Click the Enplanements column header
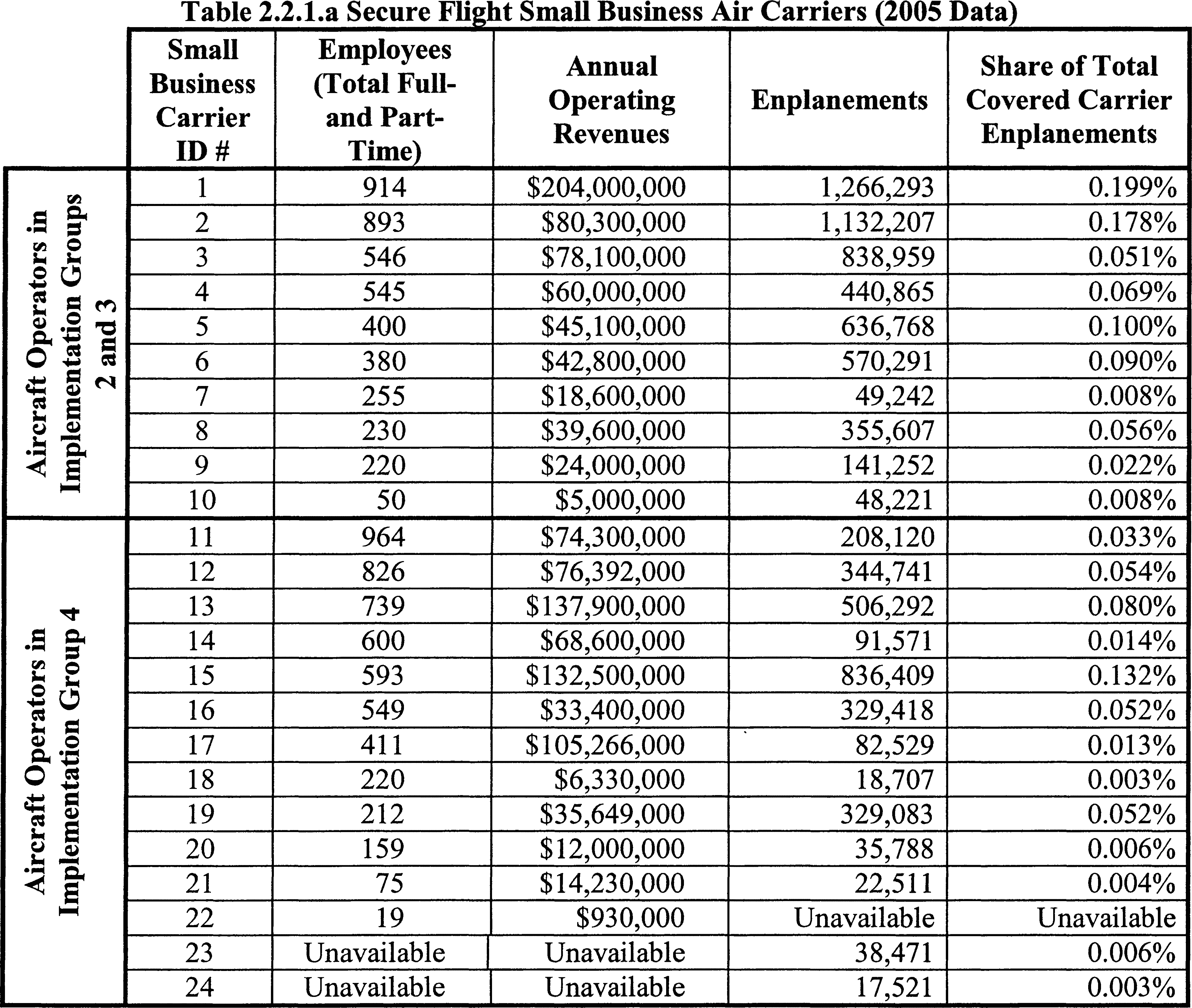 (x=839, y=101)
